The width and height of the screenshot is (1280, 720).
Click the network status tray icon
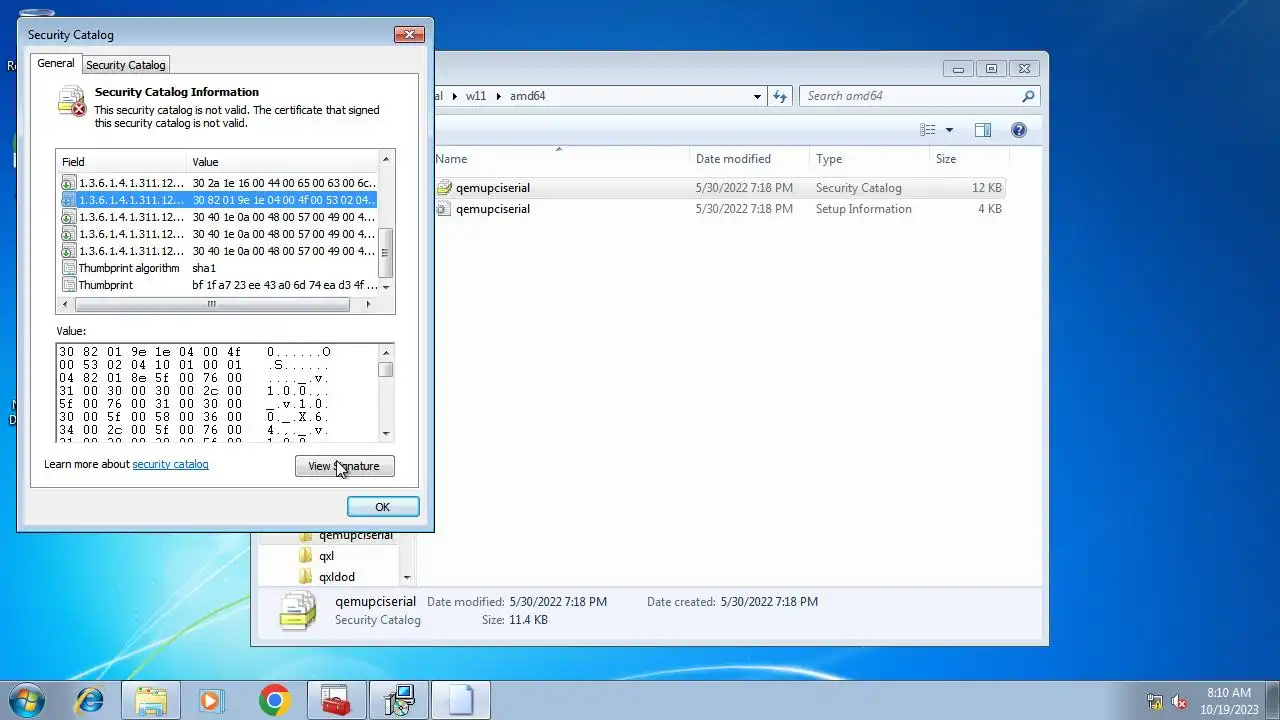[x=1155, y=701]
